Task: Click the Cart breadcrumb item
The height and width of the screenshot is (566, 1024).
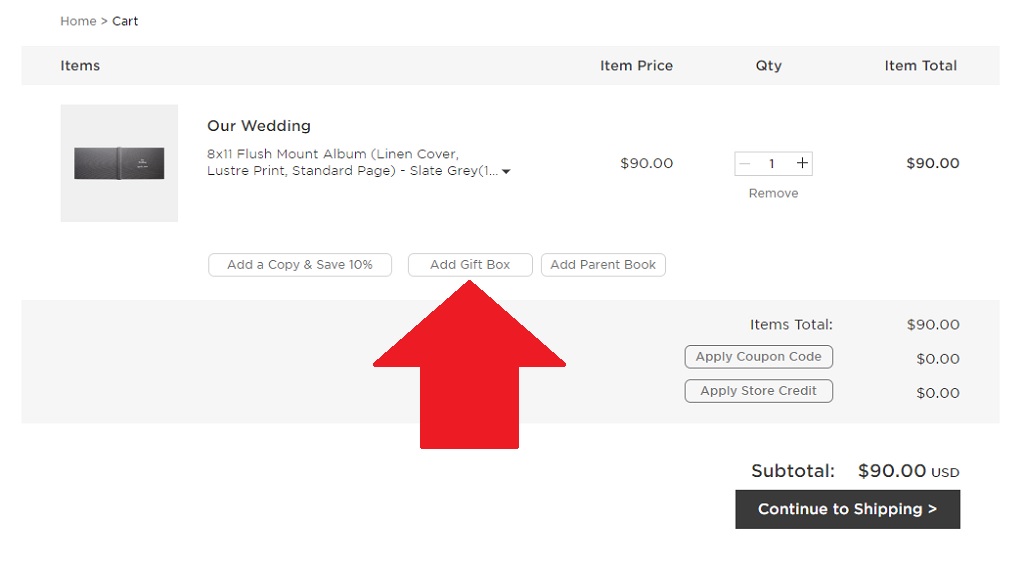Action: coord(125,21)
